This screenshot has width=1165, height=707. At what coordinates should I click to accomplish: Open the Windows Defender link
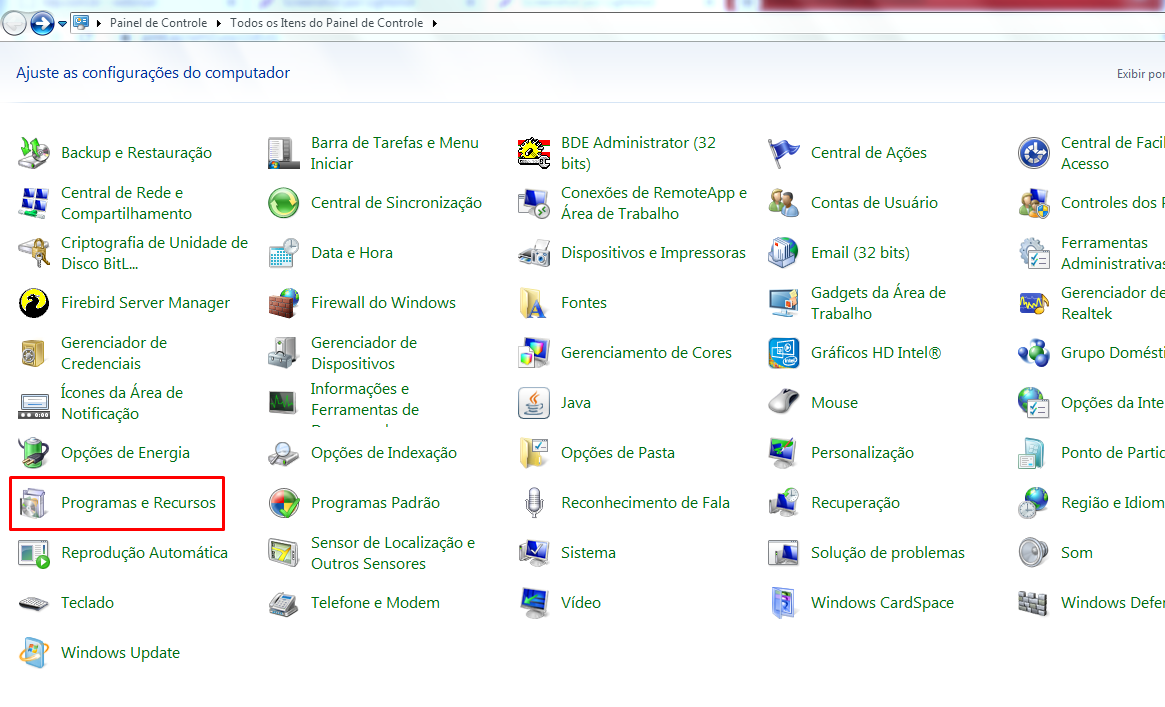pos(1112,603)
